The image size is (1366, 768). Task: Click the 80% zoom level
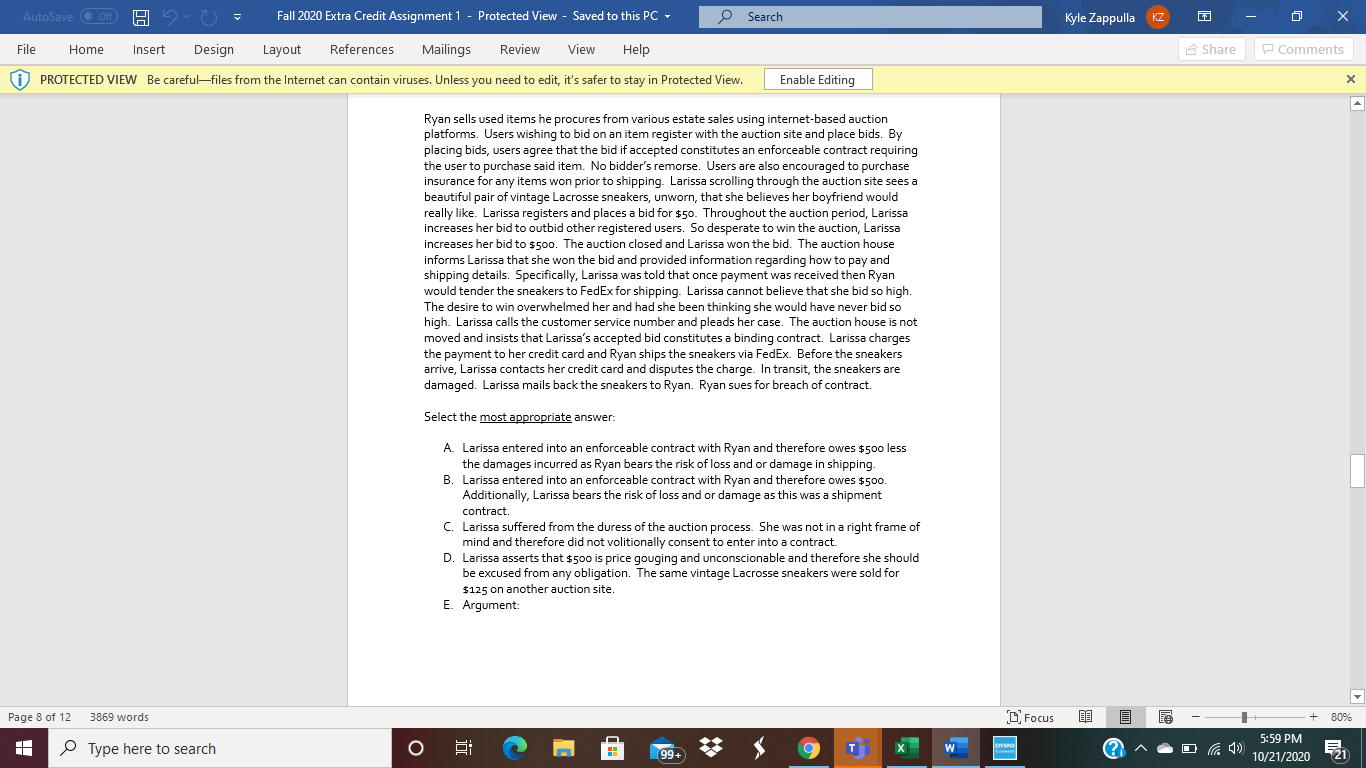[1343, 717]
